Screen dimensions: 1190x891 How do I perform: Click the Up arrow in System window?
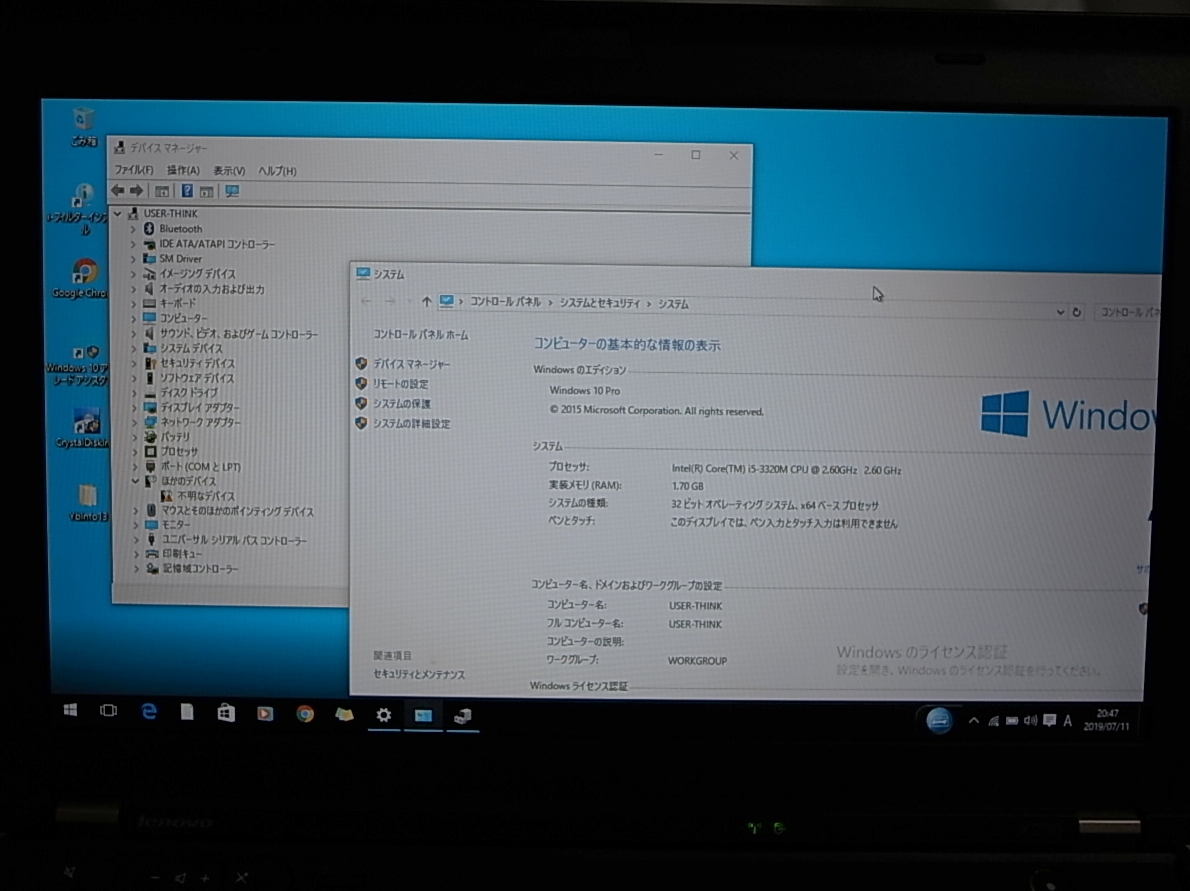(427, 302)
